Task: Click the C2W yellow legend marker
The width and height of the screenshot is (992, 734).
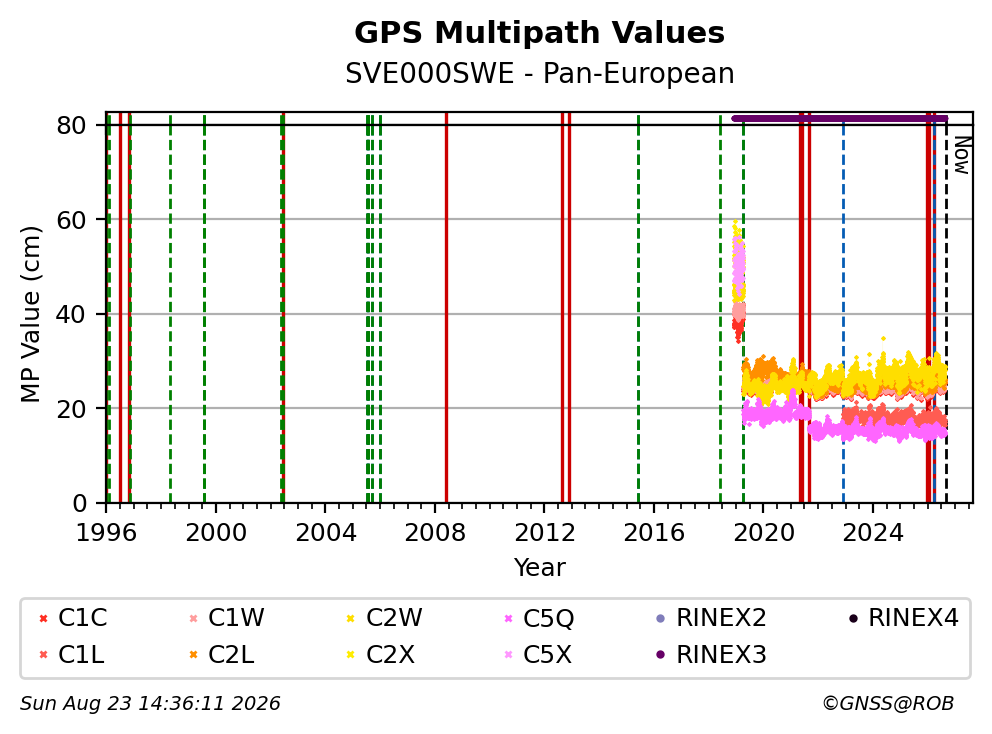Action: click(x=350, y=618)
